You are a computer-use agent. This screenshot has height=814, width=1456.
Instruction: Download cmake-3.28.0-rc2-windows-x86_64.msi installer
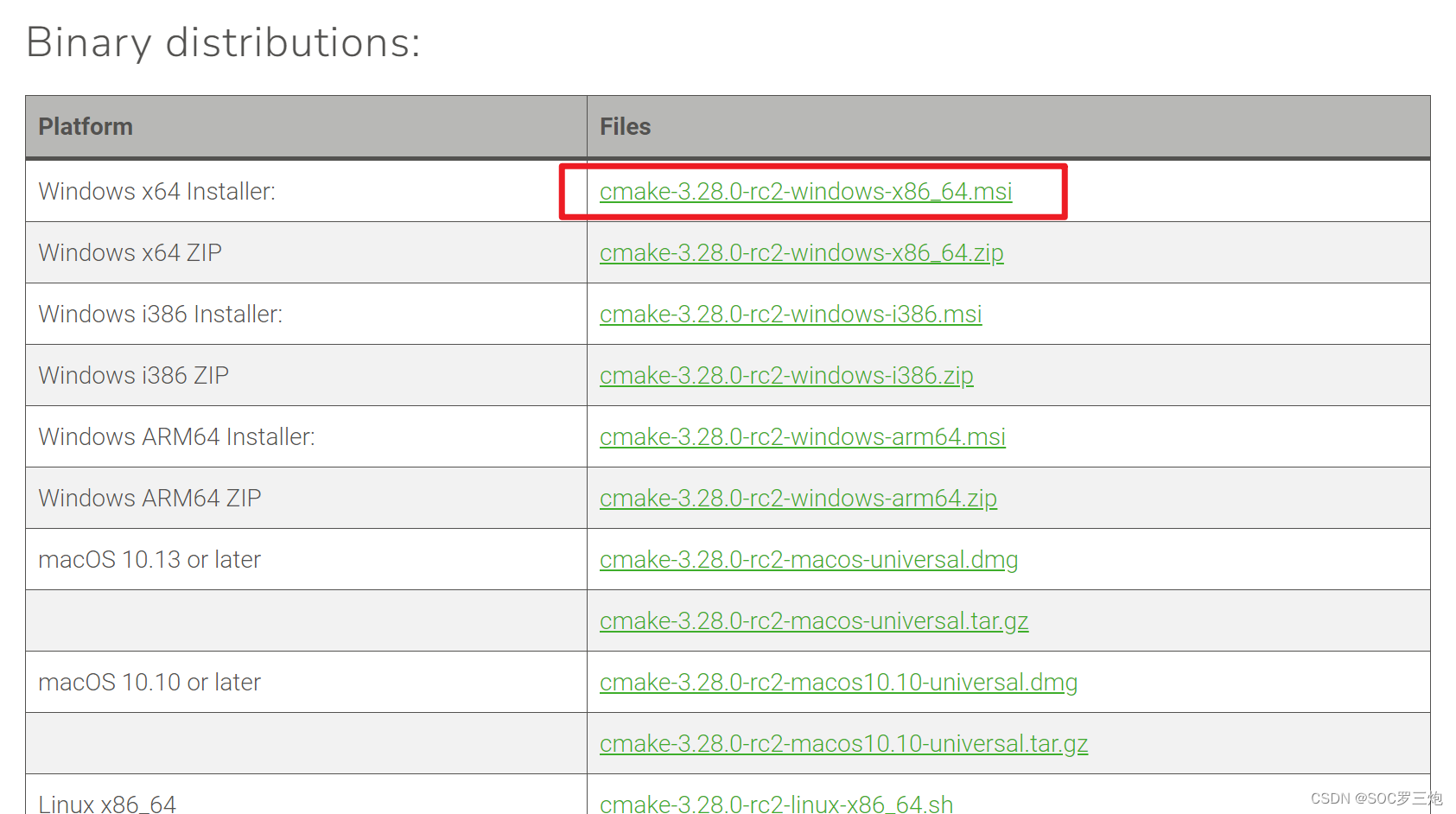(x=805, y=192)
